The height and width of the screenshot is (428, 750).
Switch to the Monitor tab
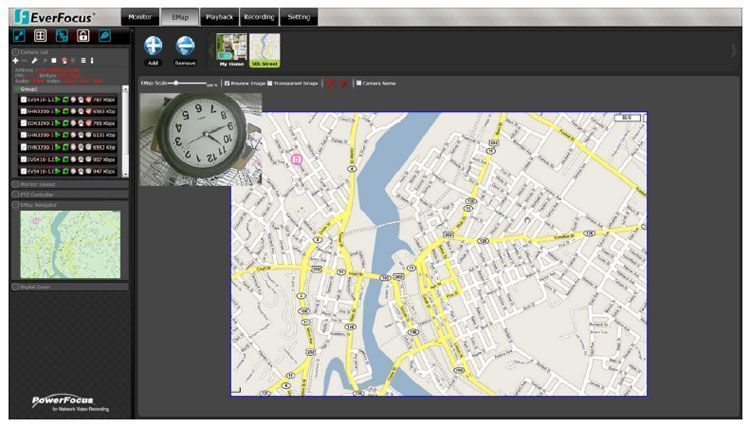click(x=140, y=17)
